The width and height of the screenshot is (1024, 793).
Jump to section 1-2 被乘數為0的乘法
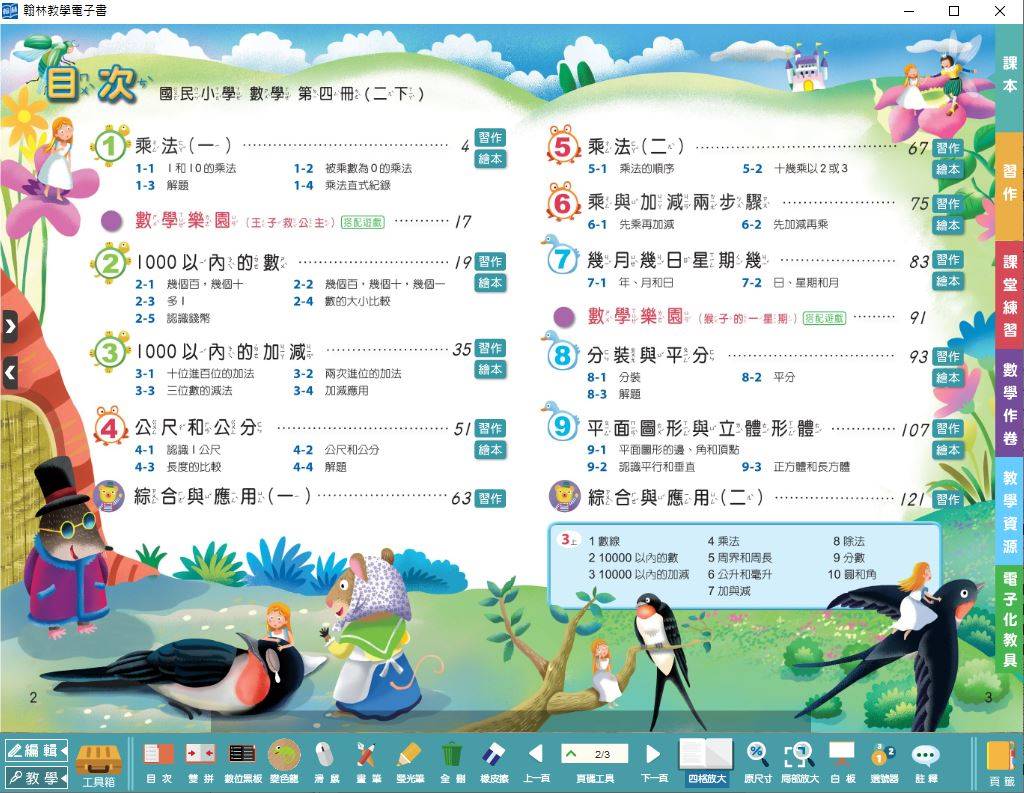click(x=353, y=169)
